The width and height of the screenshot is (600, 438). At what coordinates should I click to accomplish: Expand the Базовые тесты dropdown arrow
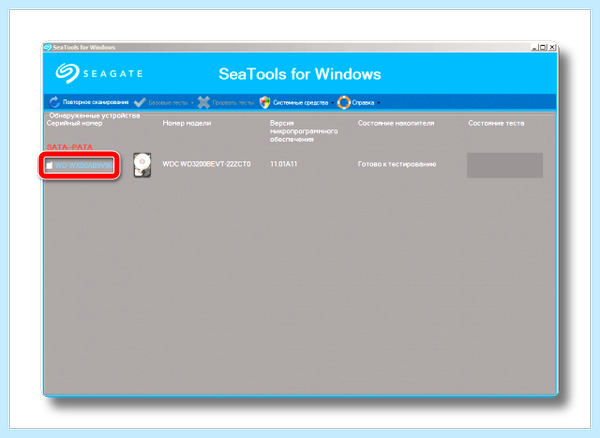tap(192, 103)
